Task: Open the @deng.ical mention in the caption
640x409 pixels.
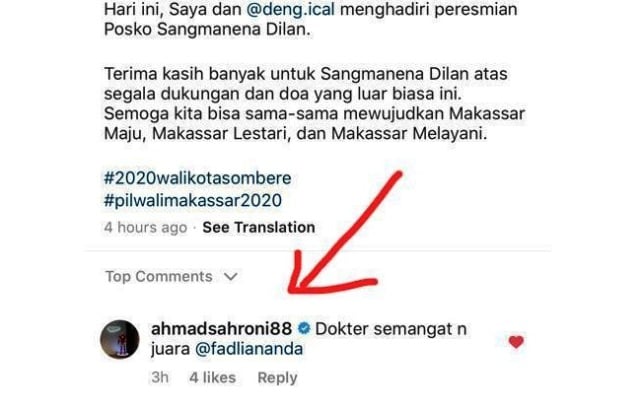Action: click(291, 9)
